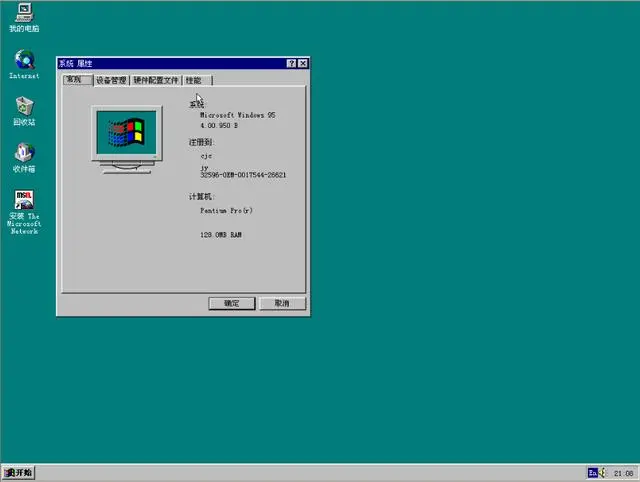Click the 计算机 label
Image resolution: width=640 pixels, height=482 pixels.
coord(202,197)
